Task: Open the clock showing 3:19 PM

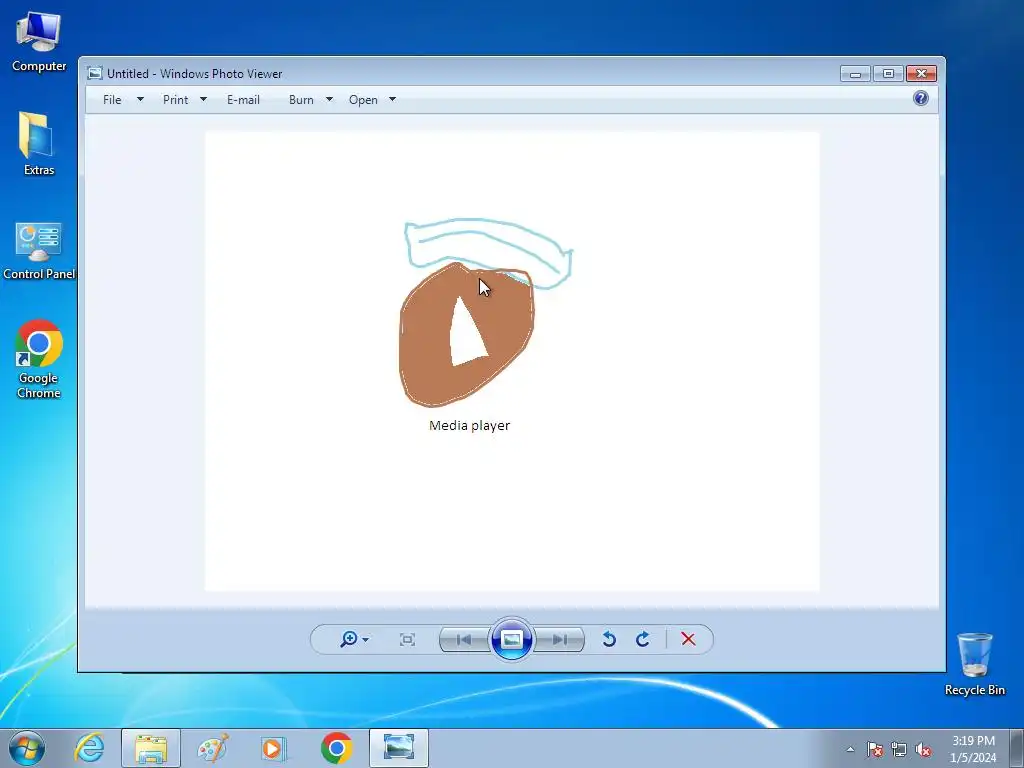Action: click(x=973, y=749)
